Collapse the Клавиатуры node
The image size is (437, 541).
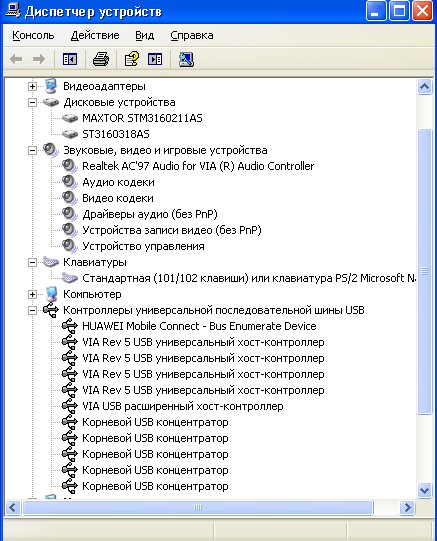pos(32,263)
